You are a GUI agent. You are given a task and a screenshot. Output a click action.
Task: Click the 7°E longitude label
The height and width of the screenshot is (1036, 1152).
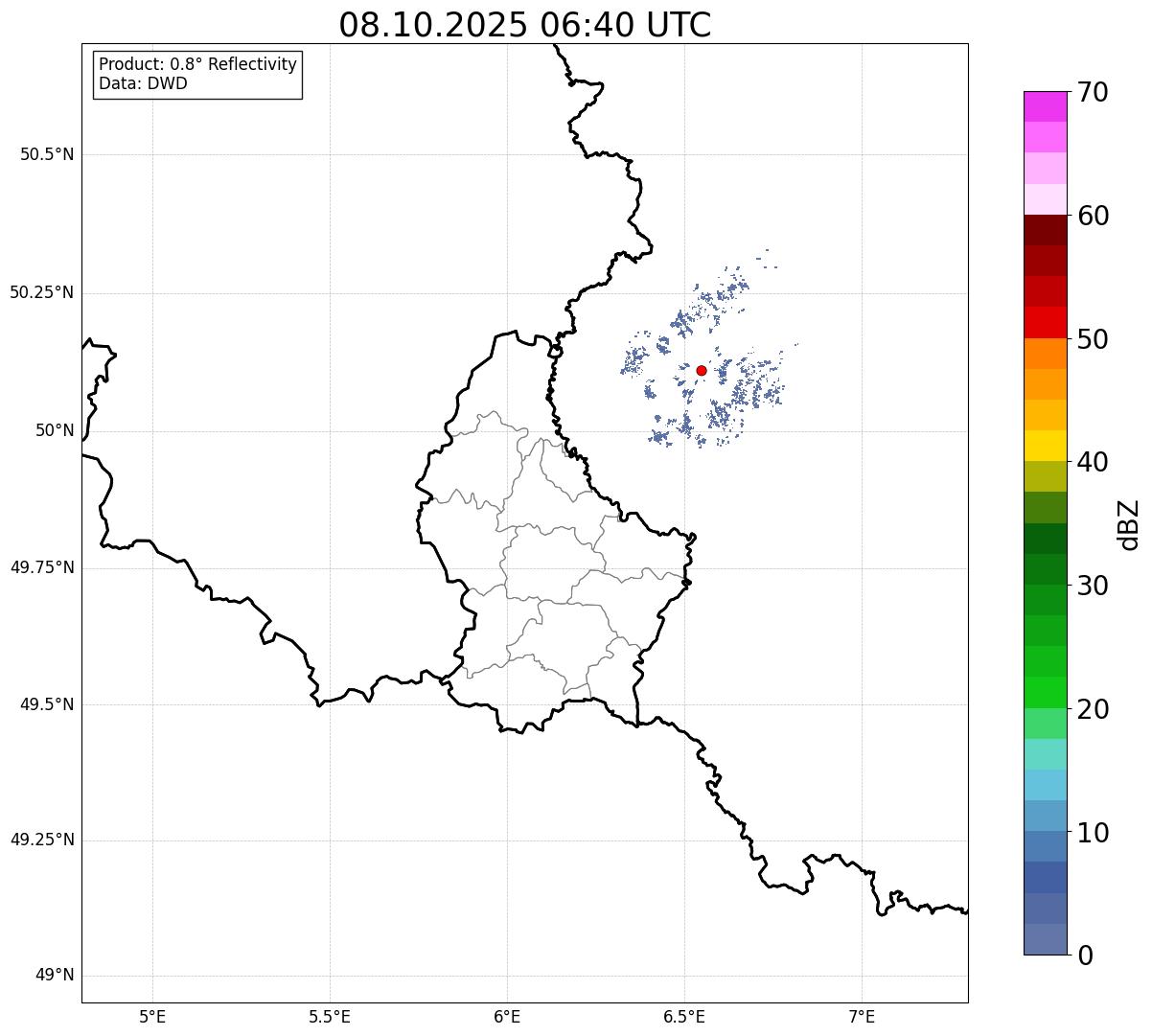(862, 1016)
